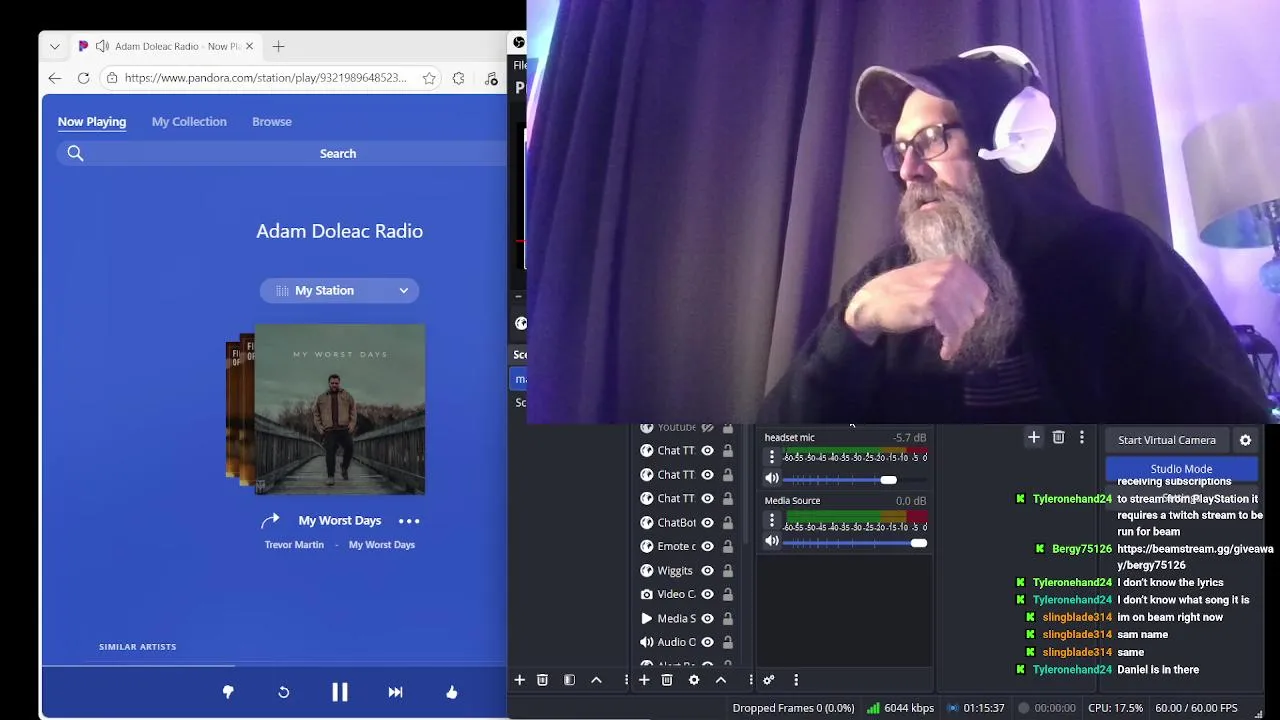
Task: Click My Worst Days album cover thumbnail
Action: click(340, 409)
